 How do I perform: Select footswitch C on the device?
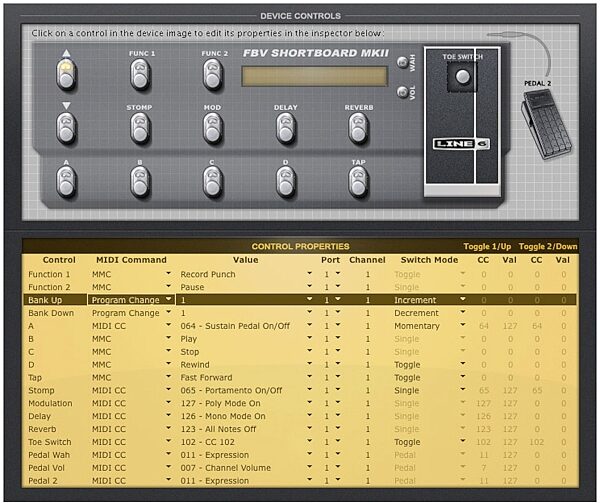[x=213, y=183]
